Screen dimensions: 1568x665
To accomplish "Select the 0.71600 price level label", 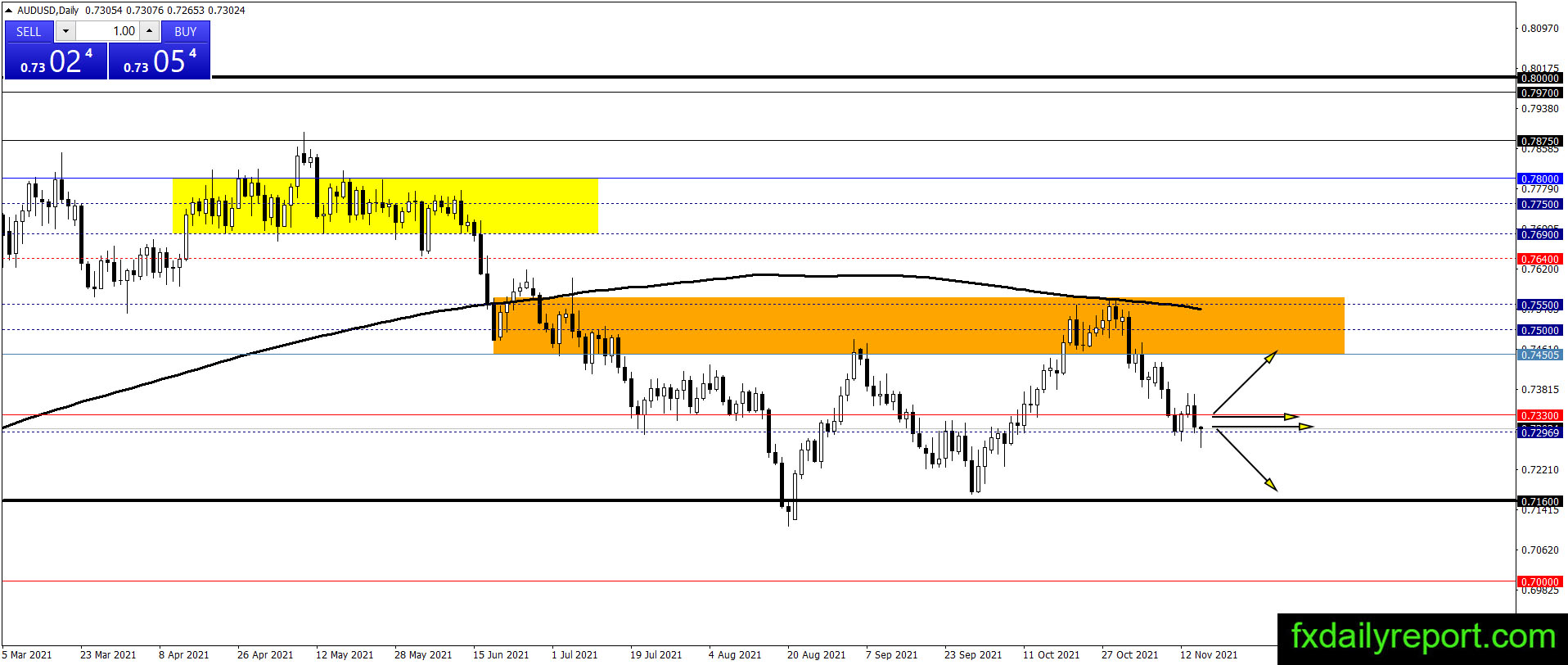I will click(1539, 502).
